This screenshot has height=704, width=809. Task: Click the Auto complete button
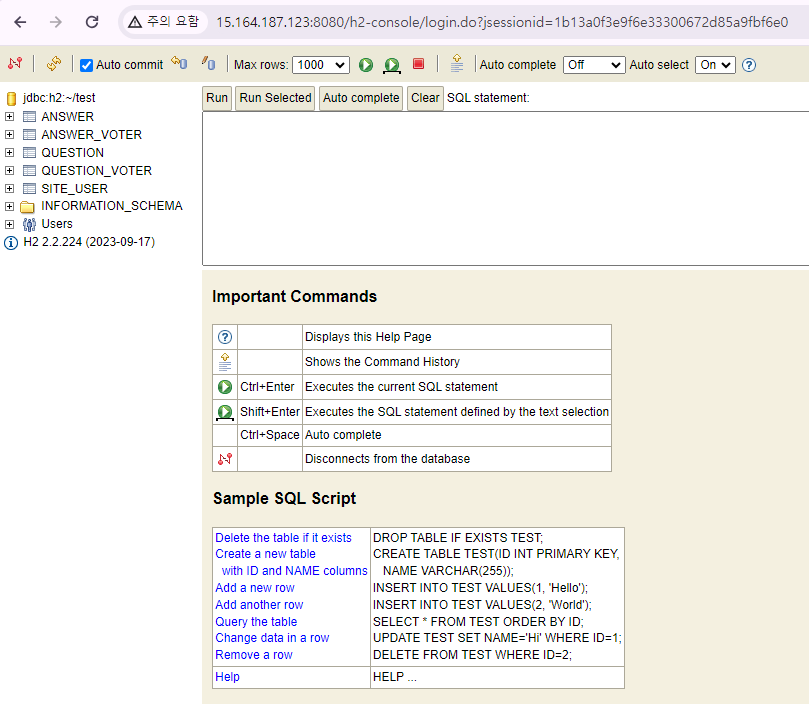(361, 98)
